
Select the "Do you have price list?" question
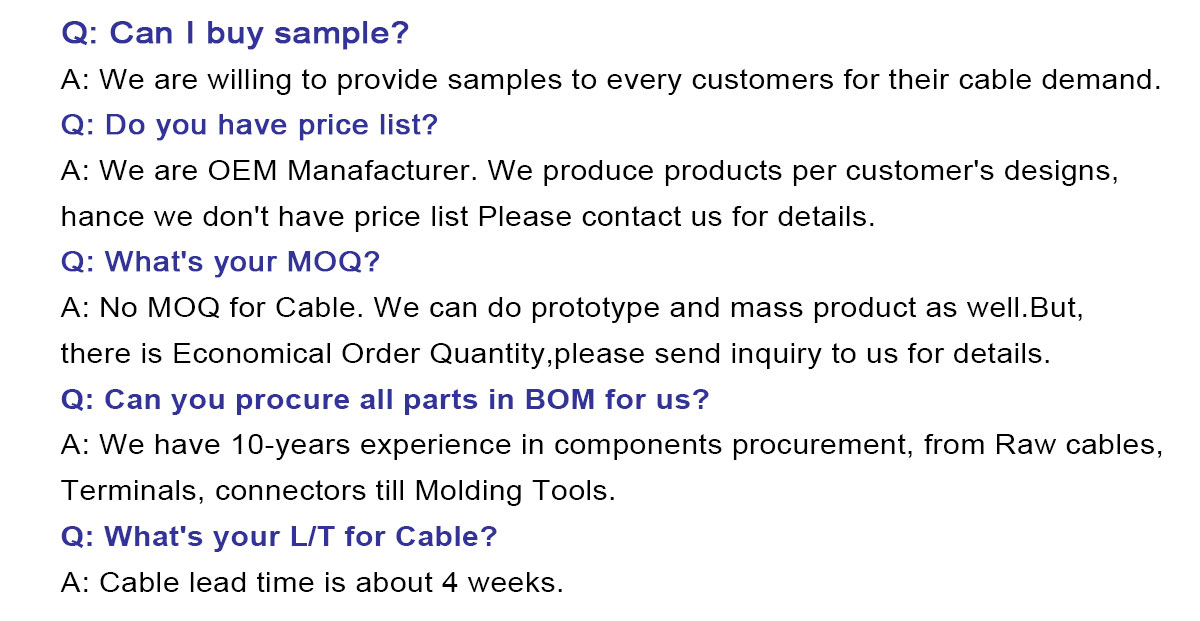click(250, 125)
